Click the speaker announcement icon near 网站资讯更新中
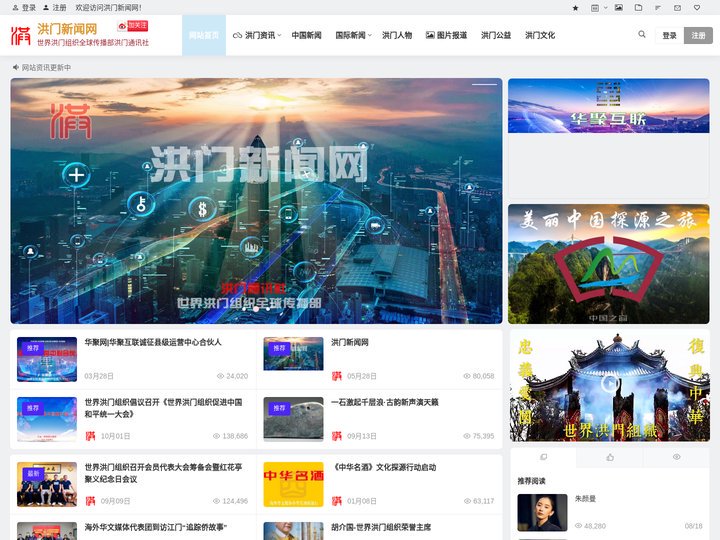 coord(16,68)
